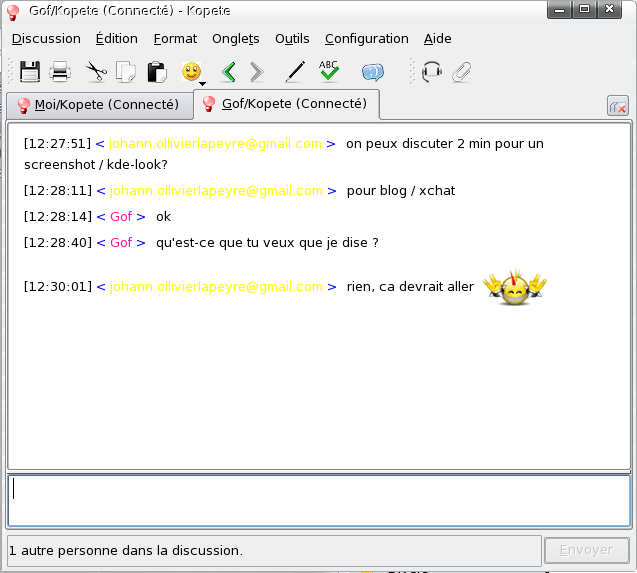Click the [12:30:01] timestamp
This screenshot has height=573, width=637.
58,287
